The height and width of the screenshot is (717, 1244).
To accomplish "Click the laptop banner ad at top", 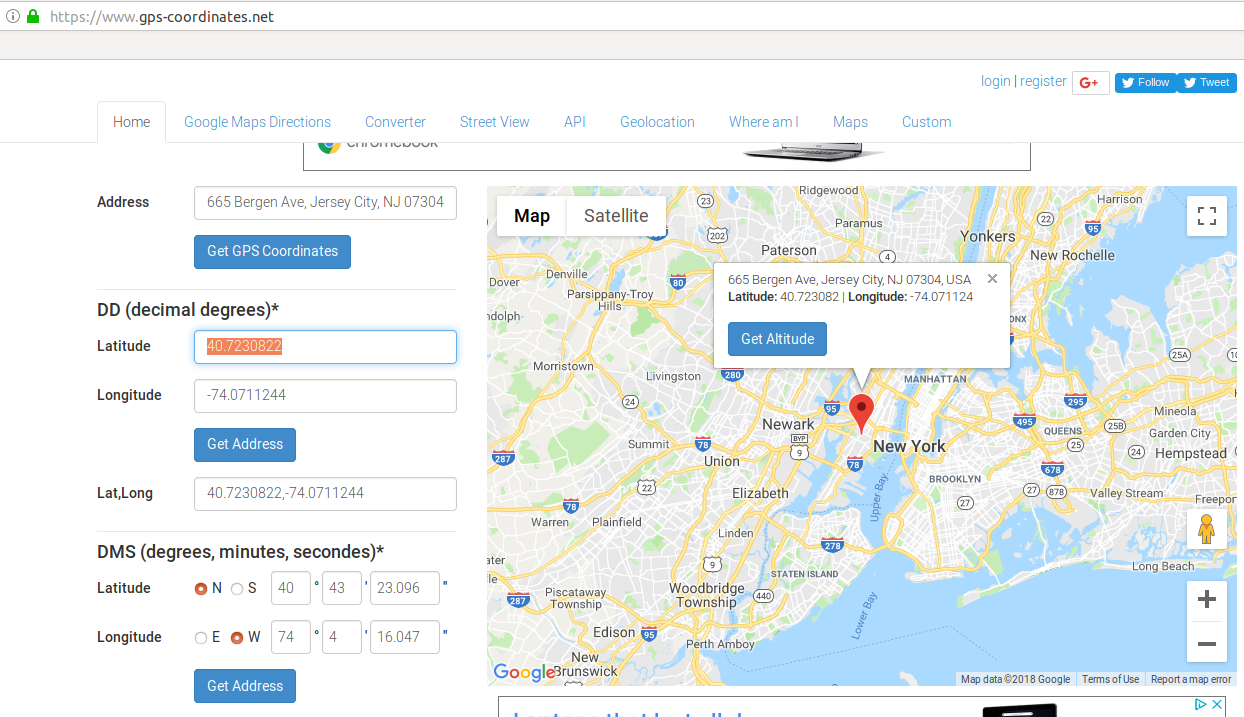I will (666, 155).
